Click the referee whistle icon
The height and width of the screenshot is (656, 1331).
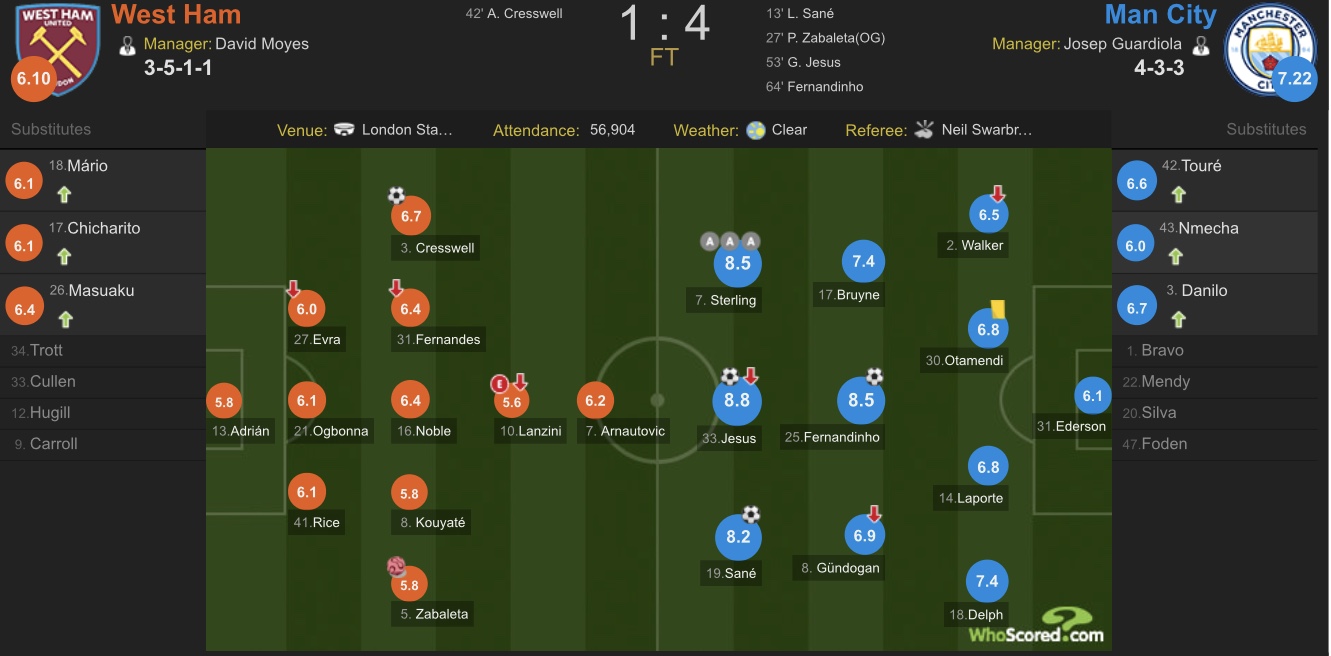(924, 129)
